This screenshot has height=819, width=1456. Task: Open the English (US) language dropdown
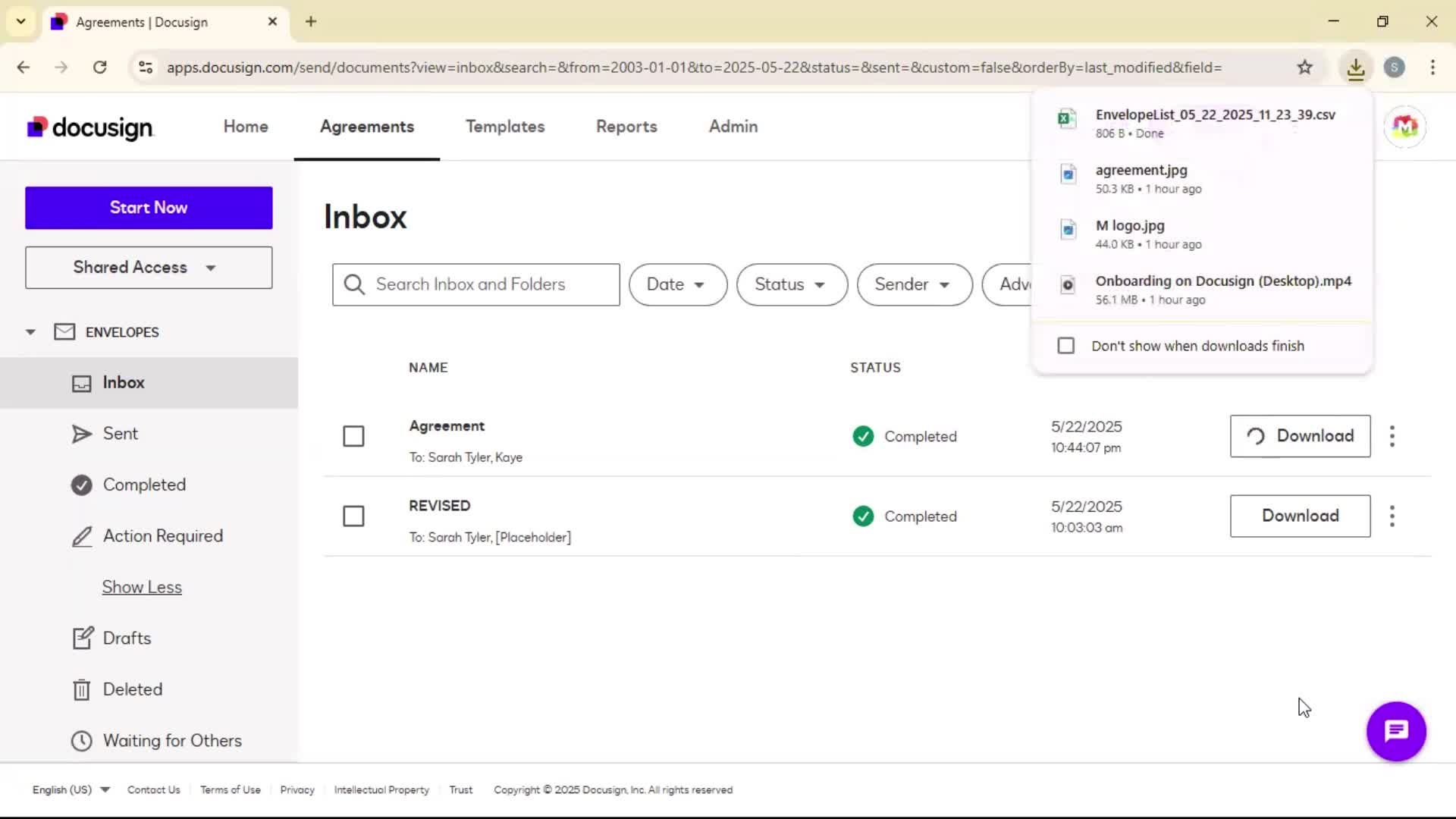point(71,790)
